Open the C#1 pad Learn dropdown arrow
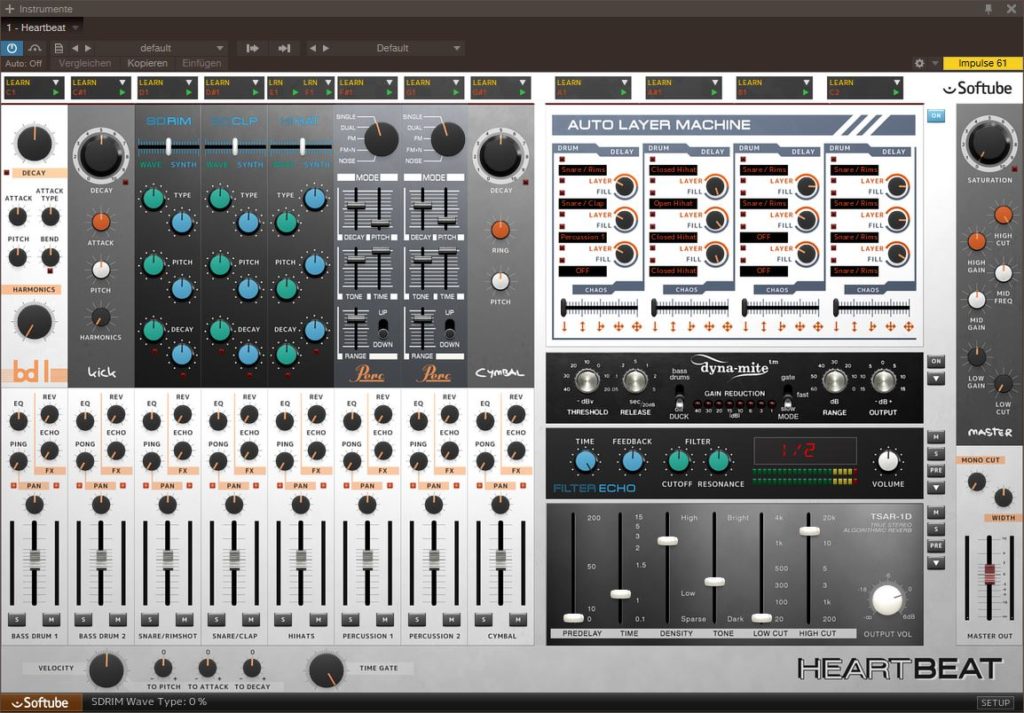This screenshot has width=1024, height=713. click(x=122, y=82)
